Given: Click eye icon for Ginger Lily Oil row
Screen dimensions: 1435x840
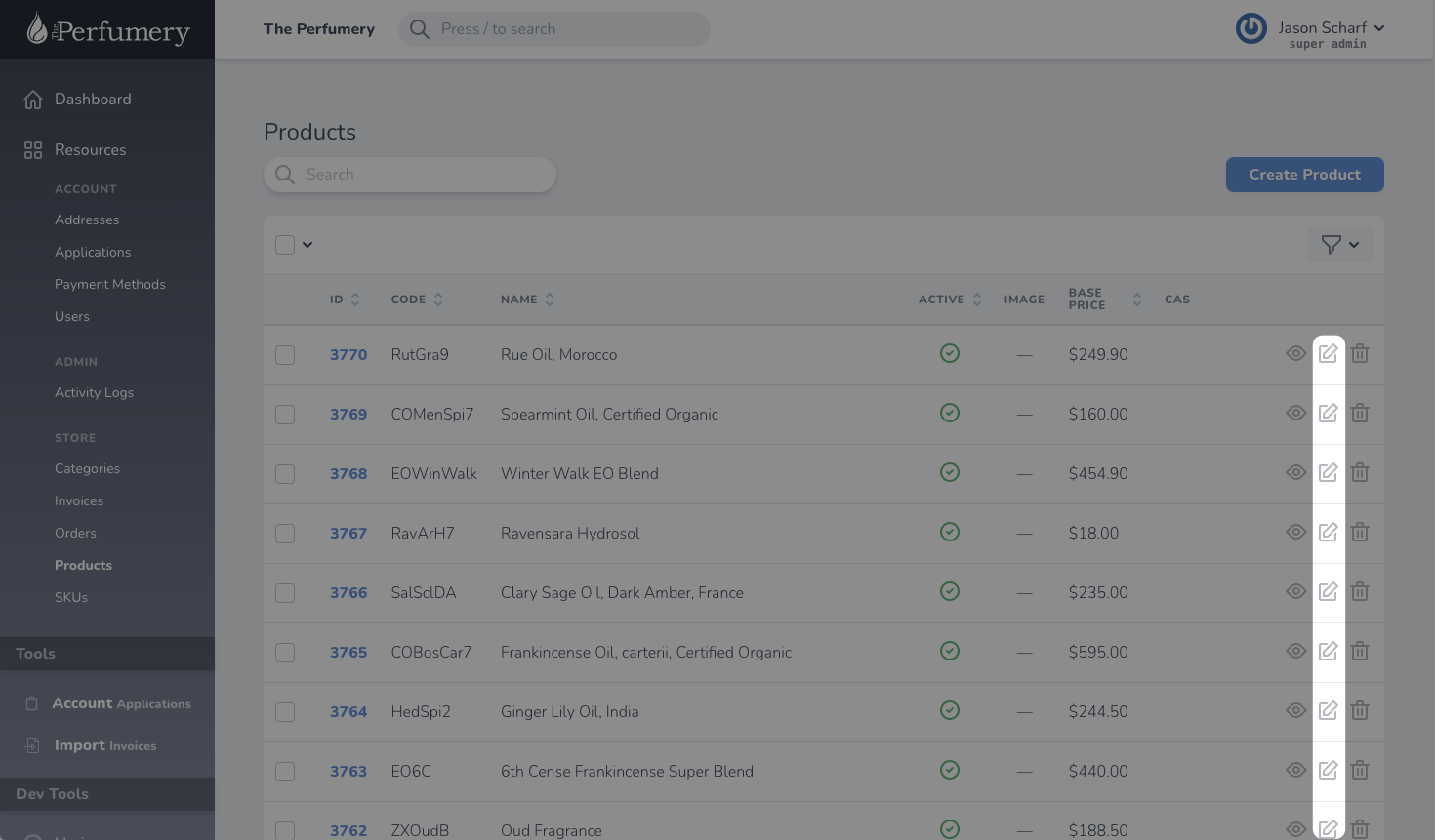Looking at the screenshot, I should coord(1295,711).
